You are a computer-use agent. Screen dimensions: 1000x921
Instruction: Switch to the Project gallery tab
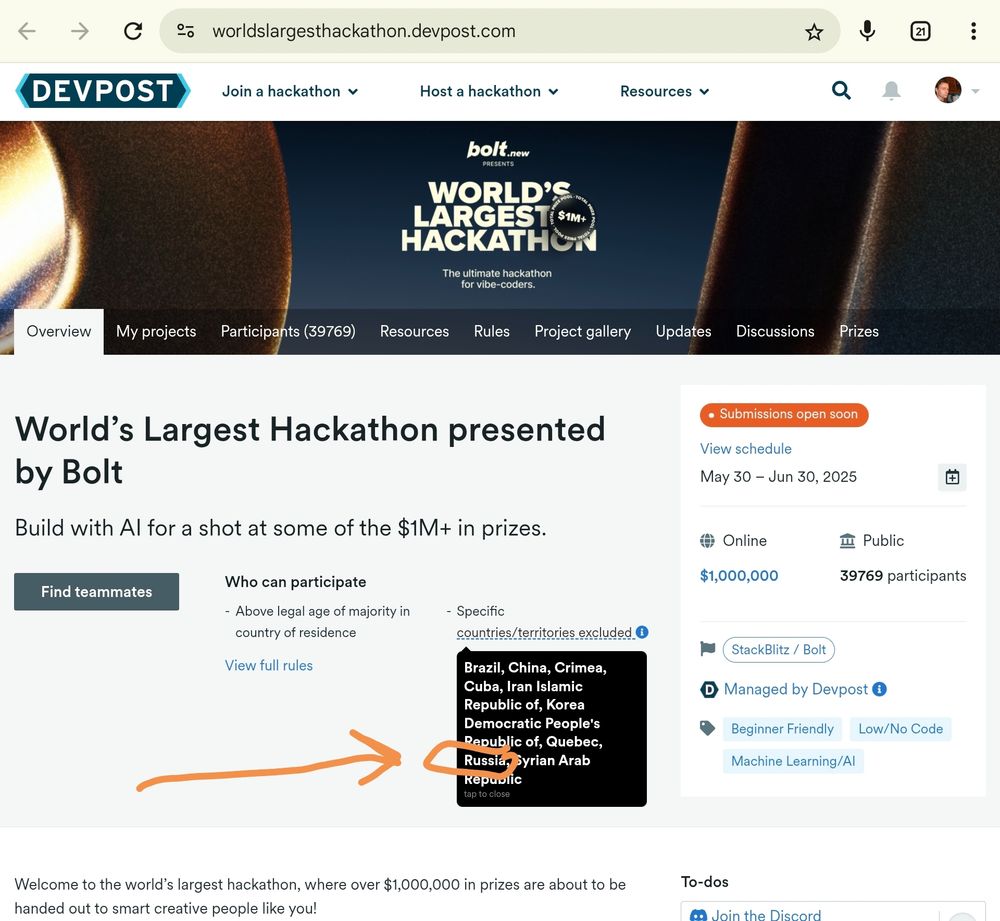tap(583, 331)
